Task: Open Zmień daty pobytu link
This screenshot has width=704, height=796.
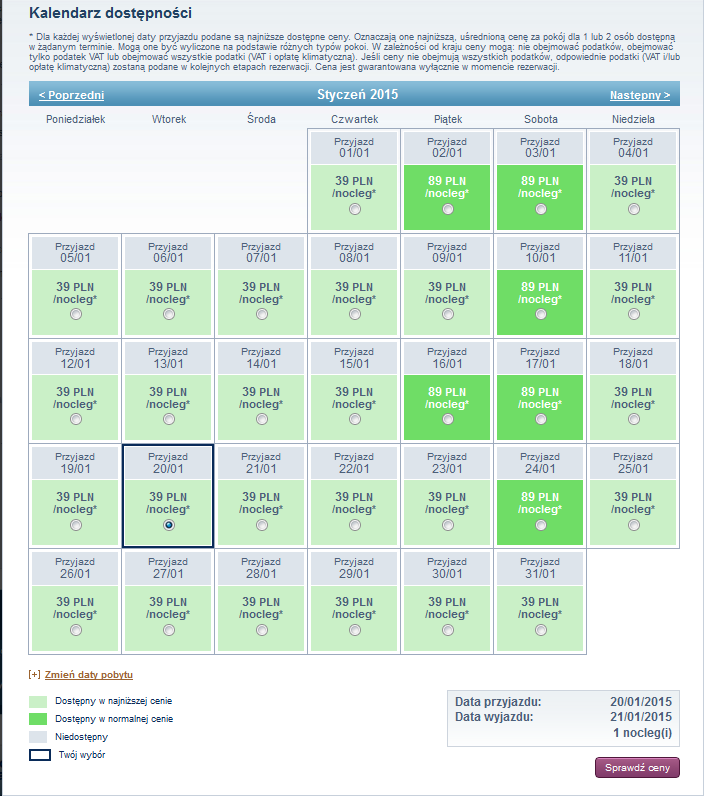Action: pos(89,675)
